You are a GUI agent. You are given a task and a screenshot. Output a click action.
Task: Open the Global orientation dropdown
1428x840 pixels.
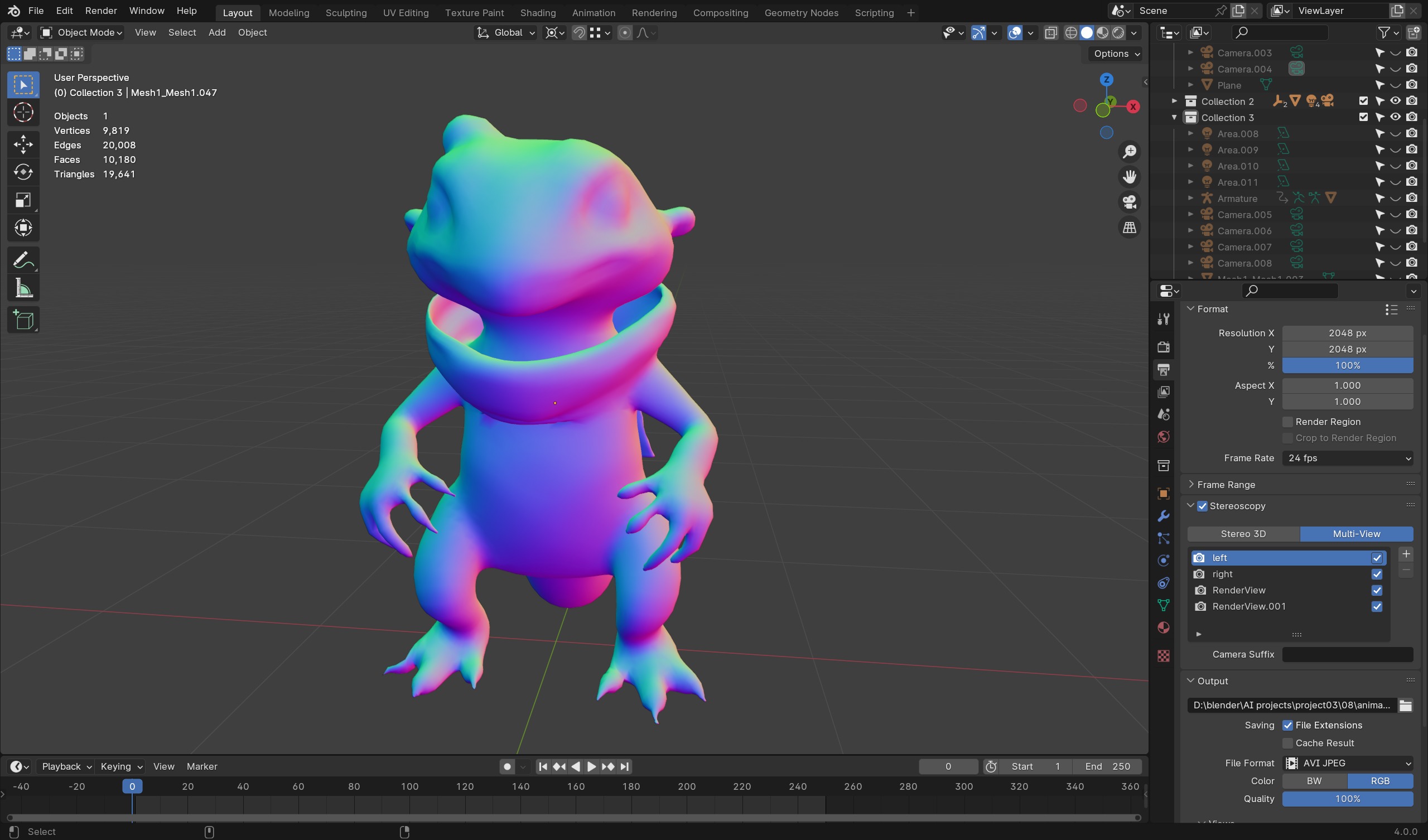tap(505, 33)
